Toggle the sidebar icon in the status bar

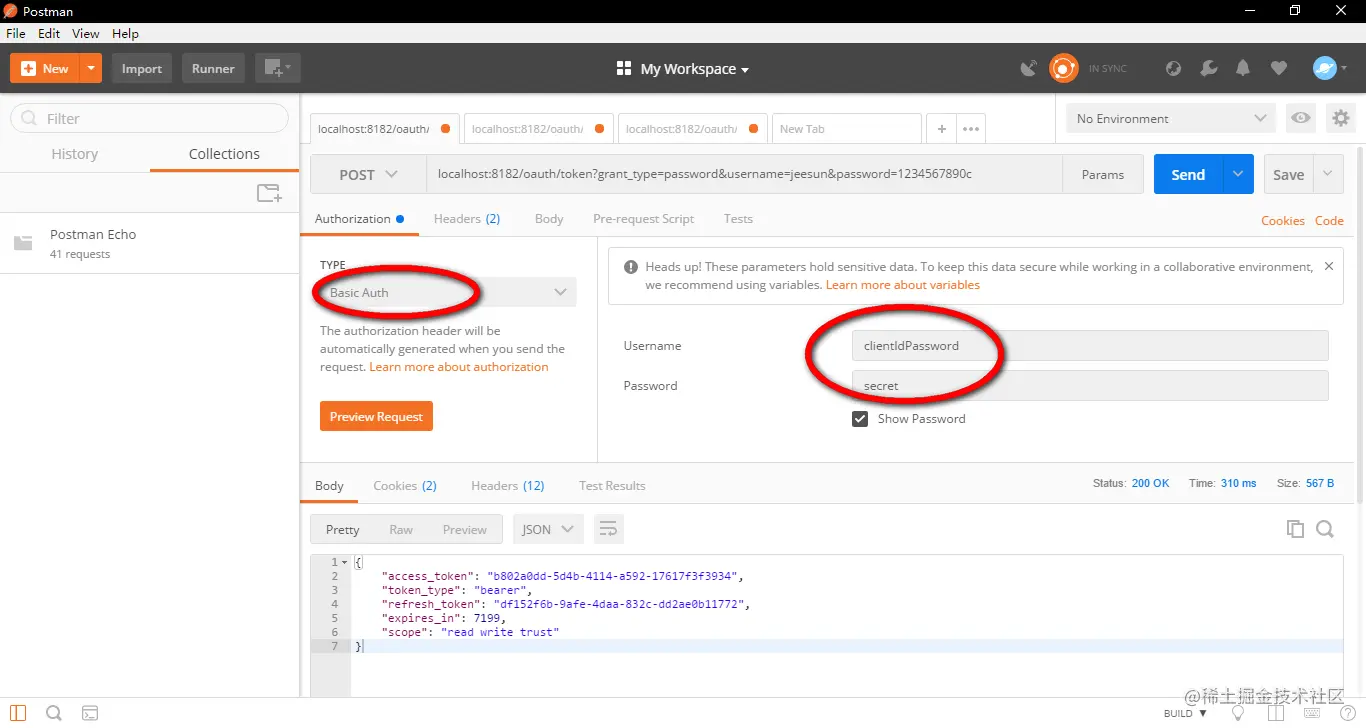[x=18, y=713]
